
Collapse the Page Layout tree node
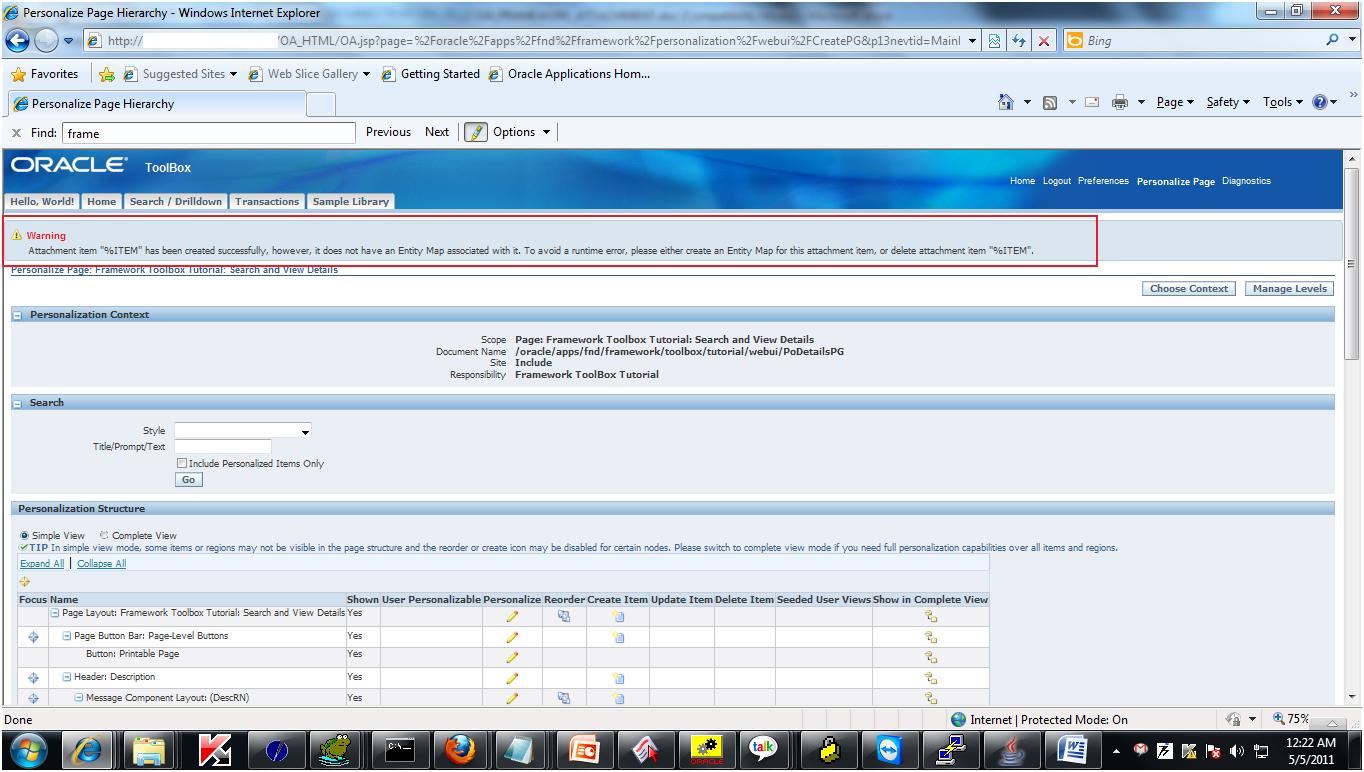pyautogui.click(x=56, y=613)
